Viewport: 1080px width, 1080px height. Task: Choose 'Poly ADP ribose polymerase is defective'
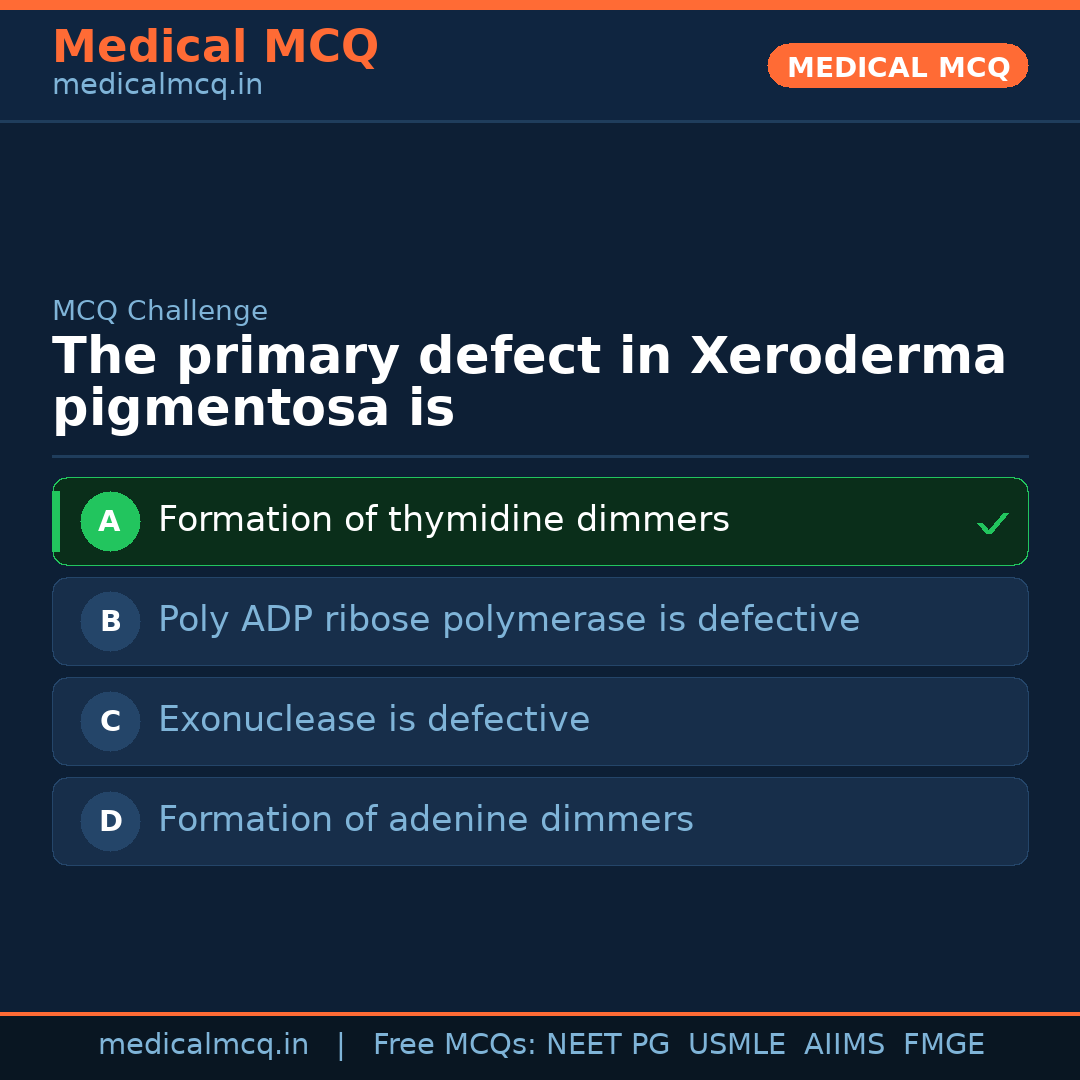509,620
